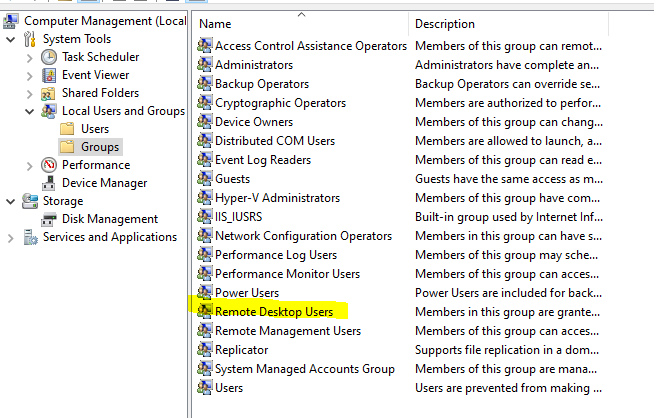Click the Computer Management root icon
Viewport: 654px width, 418px height.
tap(10, 21)
